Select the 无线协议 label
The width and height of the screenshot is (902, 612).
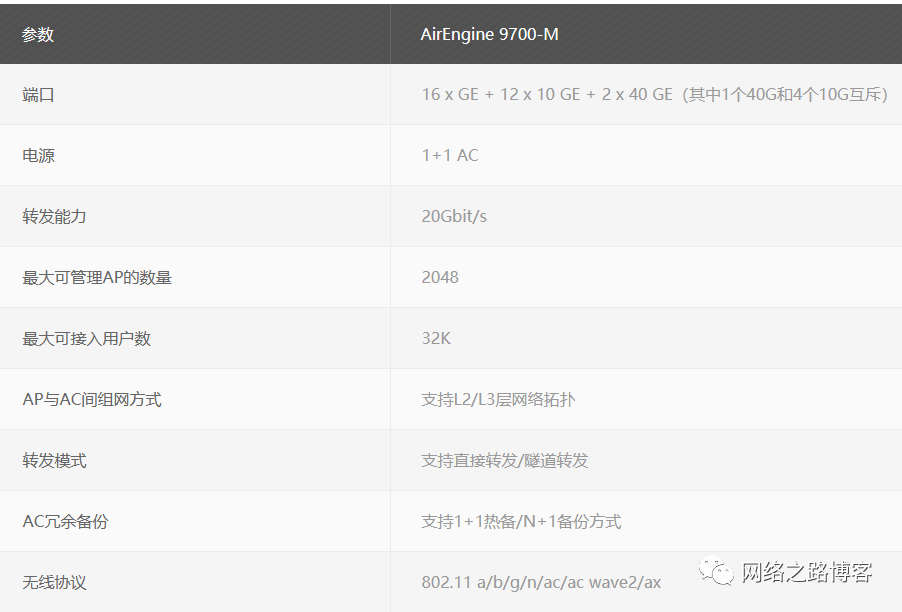click(x=54, y=583)
